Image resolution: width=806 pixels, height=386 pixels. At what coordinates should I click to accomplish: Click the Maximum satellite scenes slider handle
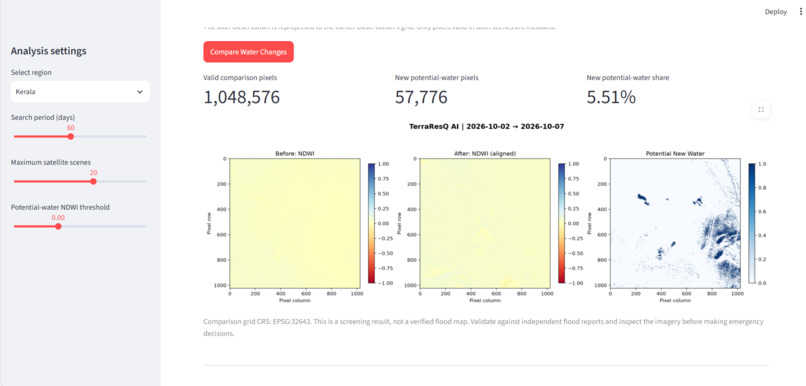[x=93, y=181]
